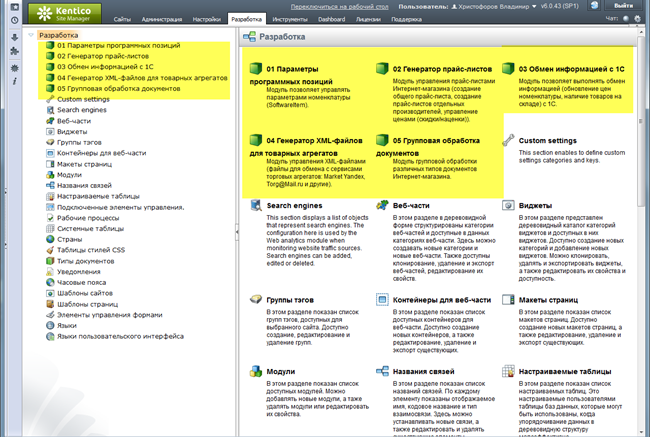Open chat settings gear icon
This screenshot has width=650, height=437.
pos(638,19)
